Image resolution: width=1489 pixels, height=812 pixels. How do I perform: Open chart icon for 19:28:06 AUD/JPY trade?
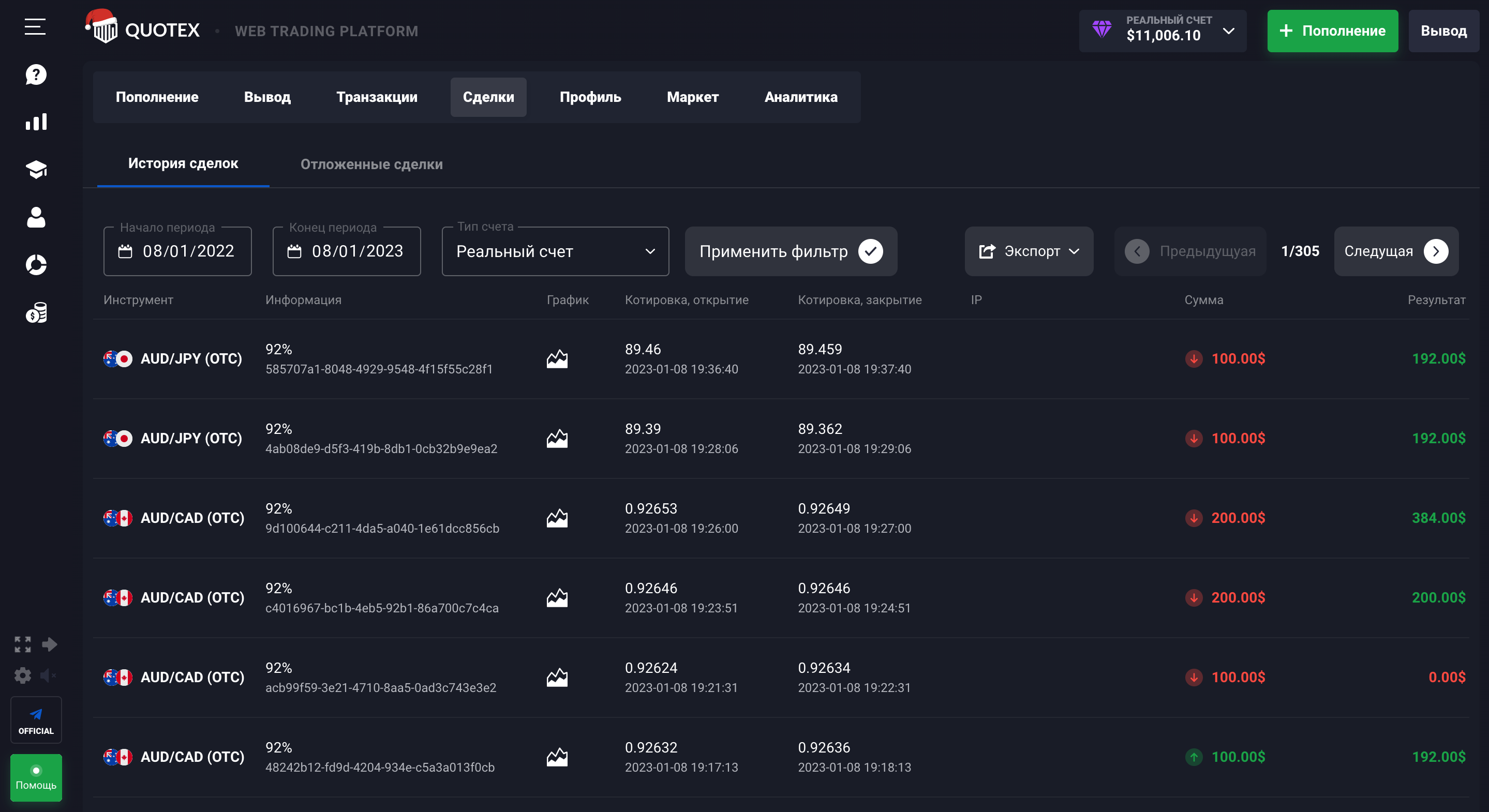557,439
